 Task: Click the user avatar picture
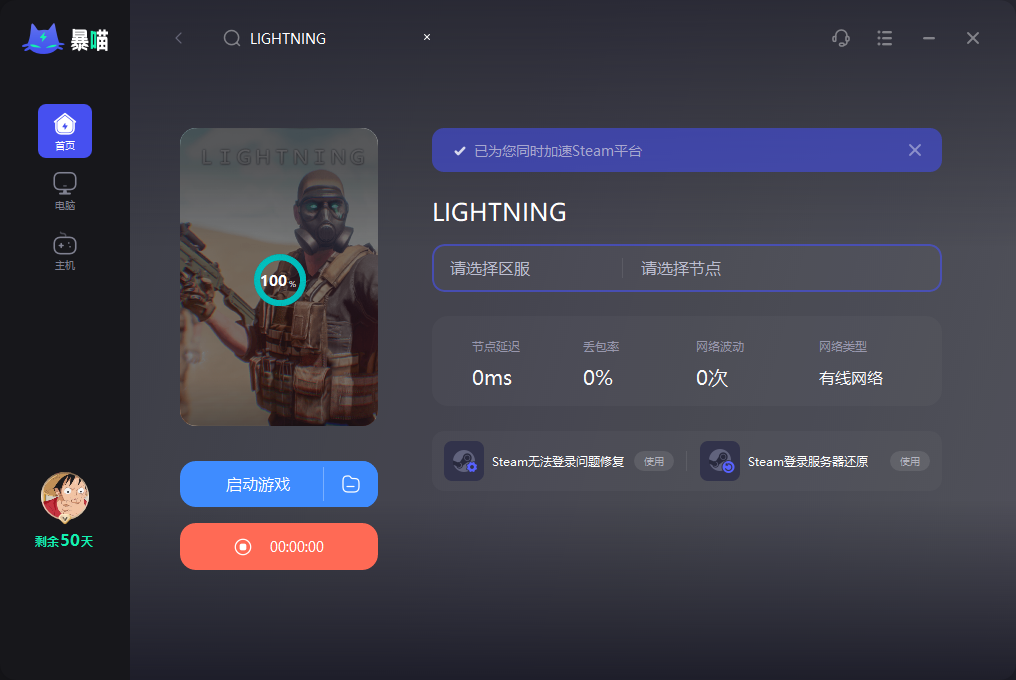click(65, 497)
